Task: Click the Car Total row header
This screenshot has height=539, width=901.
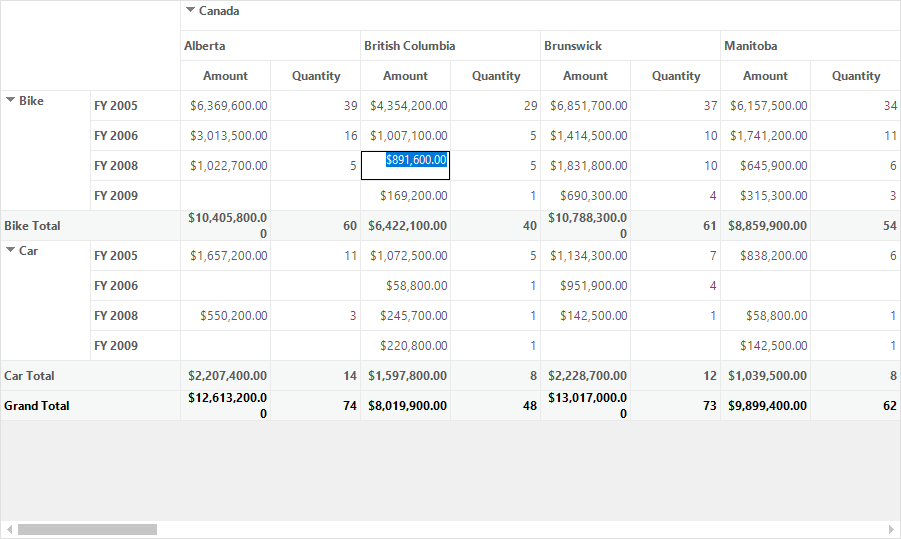Action: coord(90,376)
